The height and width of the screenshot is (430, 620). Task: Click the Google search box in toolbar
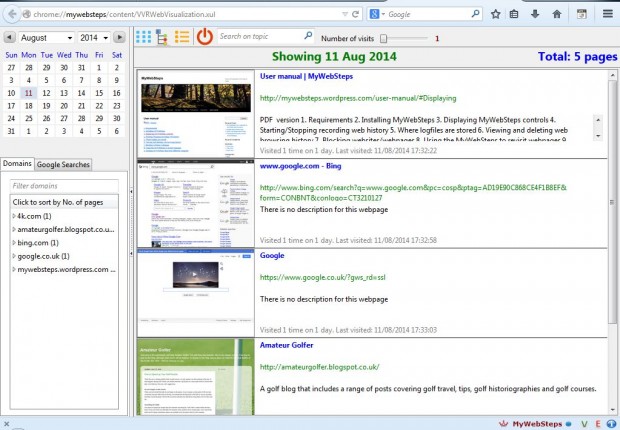point(428,14)
